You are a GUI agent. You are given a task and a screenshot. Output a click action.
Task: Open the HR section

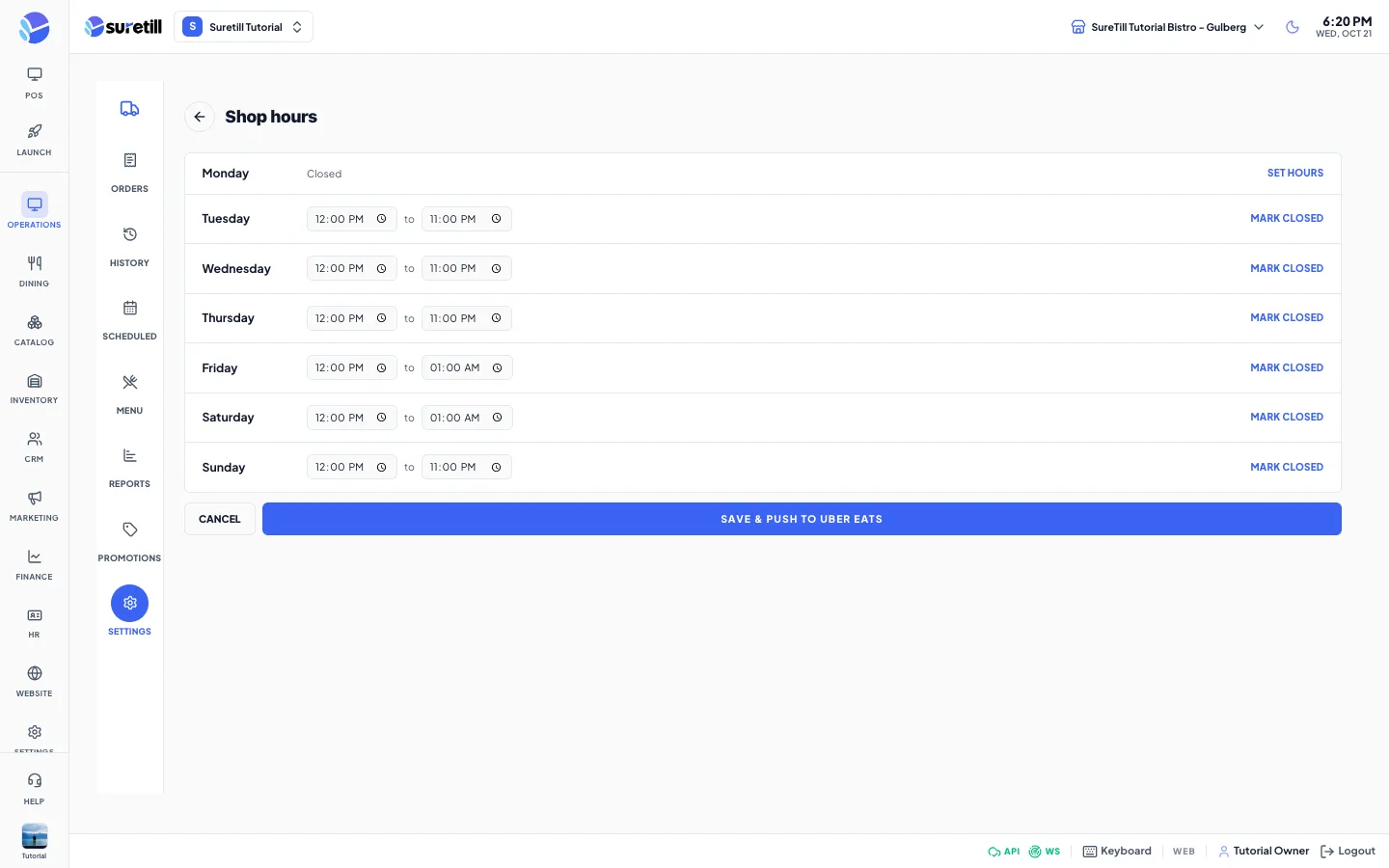click(34, 623)
